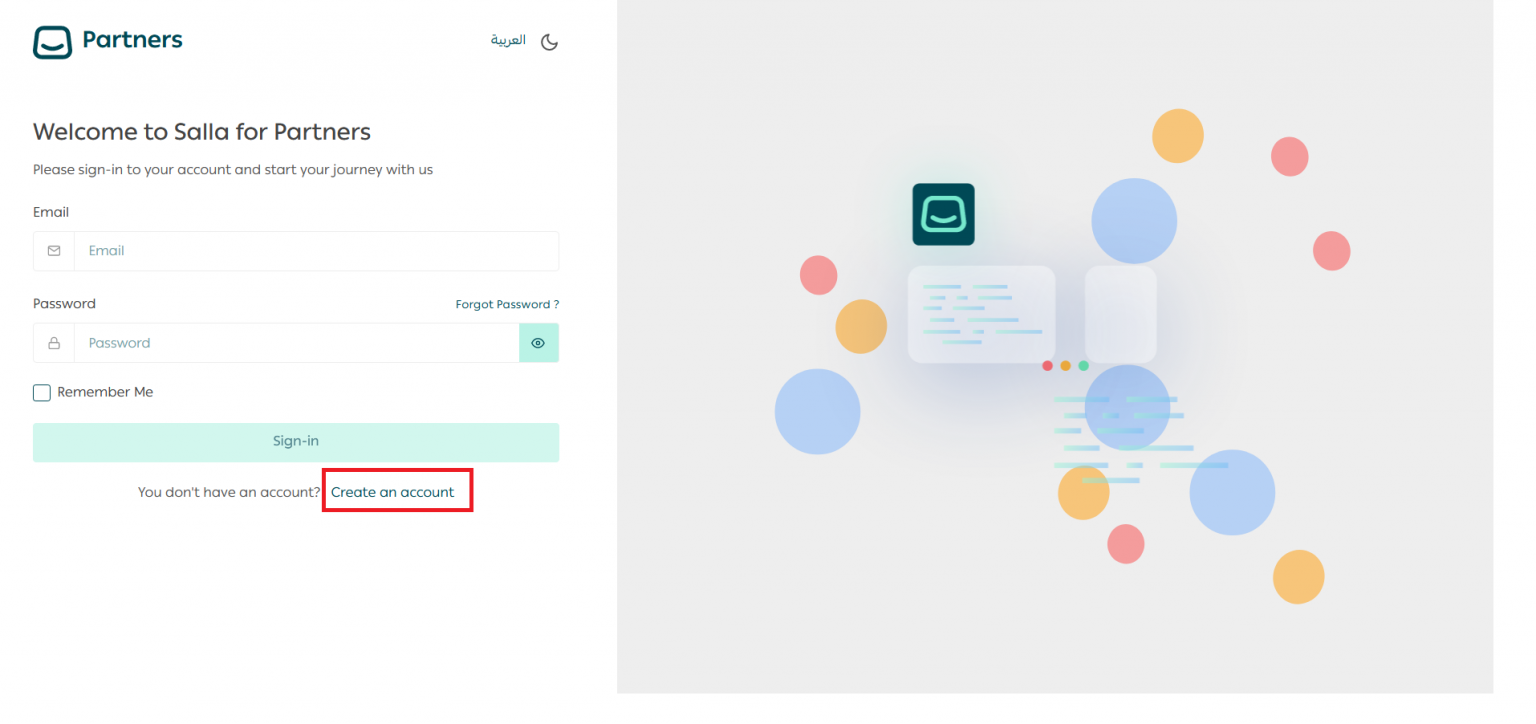
Task: Show password using the eye icon
Action: [x=538, y=343]
